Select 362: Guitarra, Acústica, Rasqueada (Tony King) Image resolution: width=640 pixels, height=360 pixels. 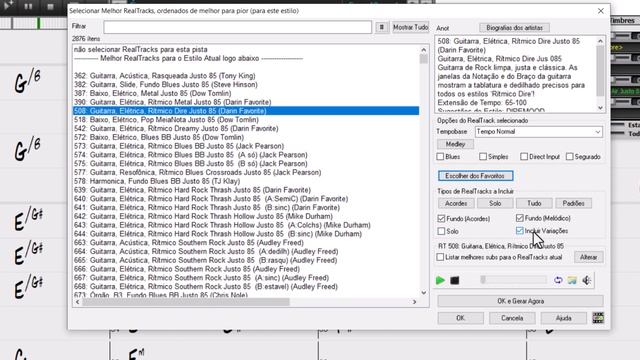tap(164, 76)
